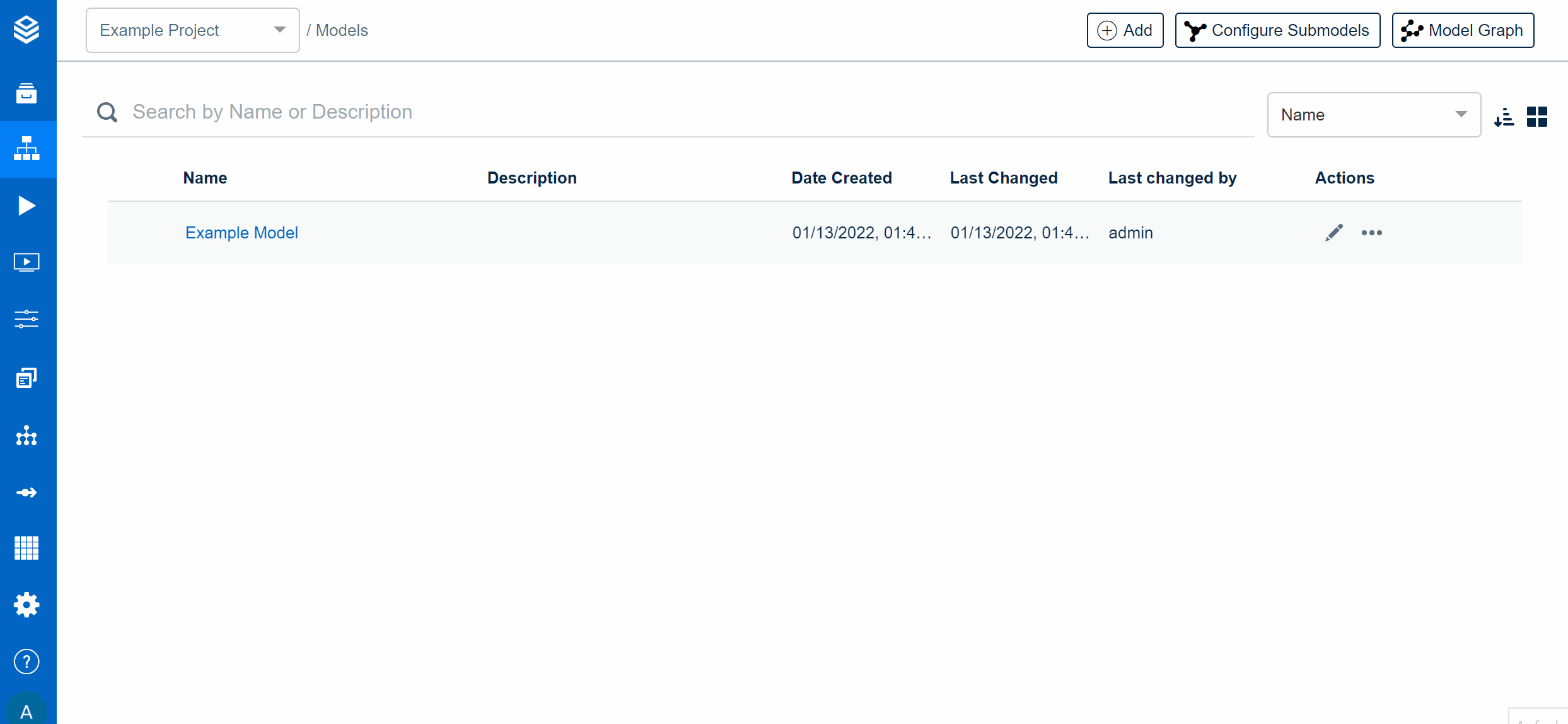Image resolution: width=1568 pixels, height=724 pixels.
Task: Open the Example Model link
Action: [x=241, y=233]
